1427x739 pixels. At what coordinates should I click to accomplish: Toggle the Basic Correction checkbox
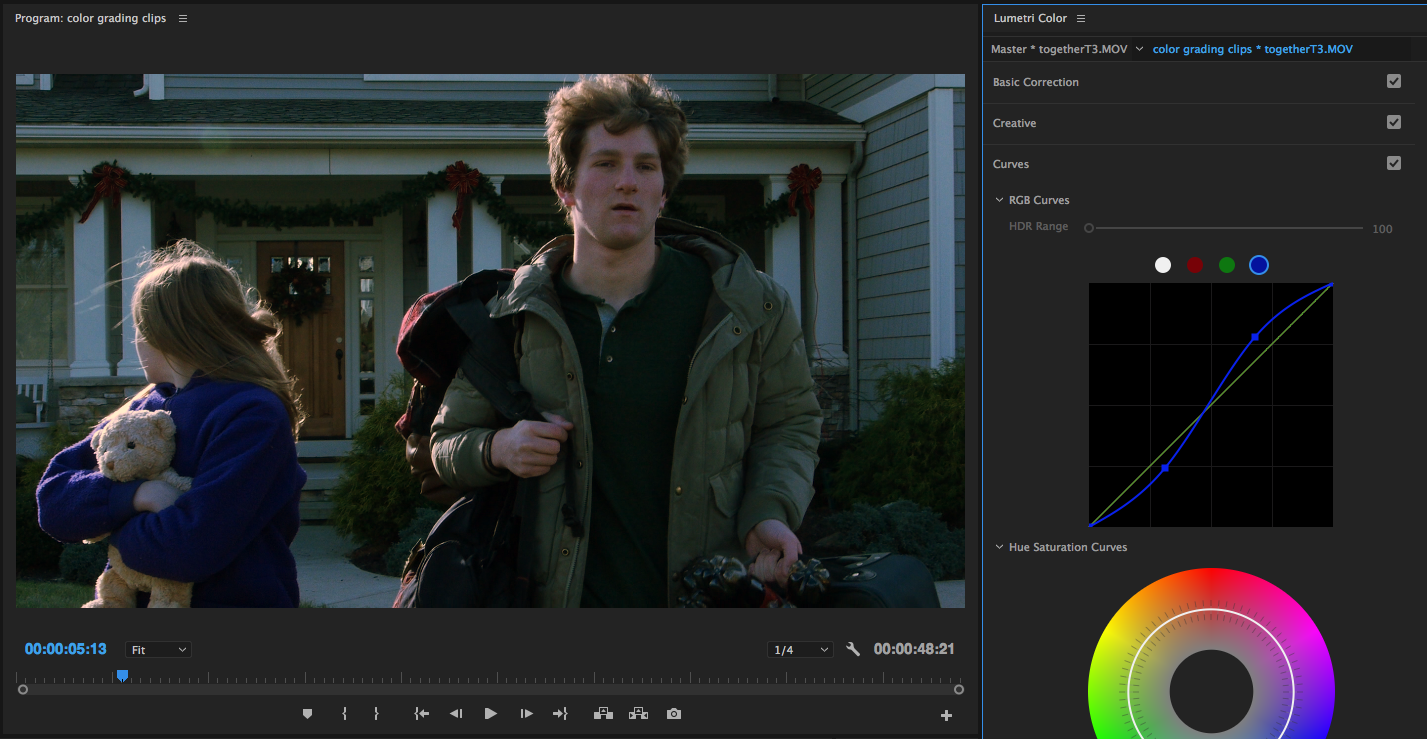point(1393,81)
